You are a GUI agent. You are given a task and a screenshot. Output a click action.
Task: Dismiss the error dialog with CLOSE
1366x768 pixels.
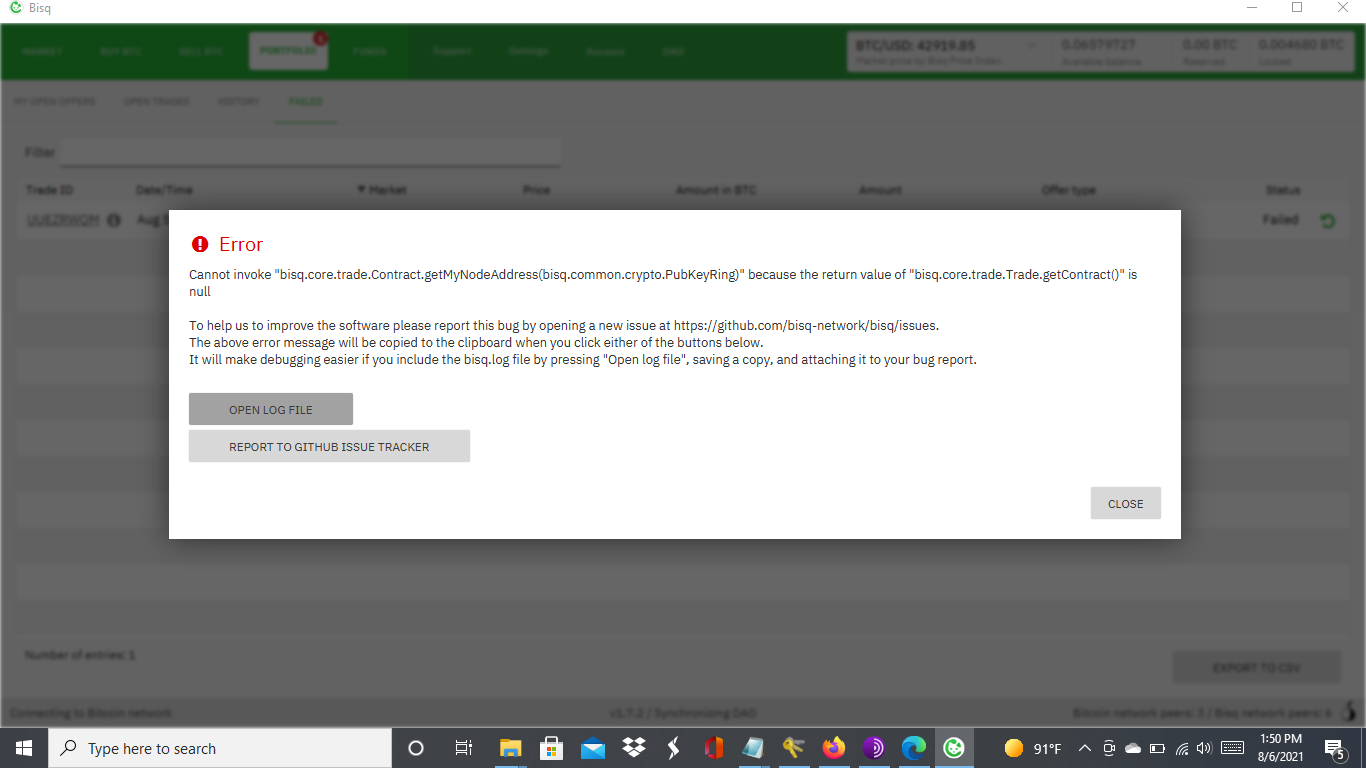(x=1125, y=503)
